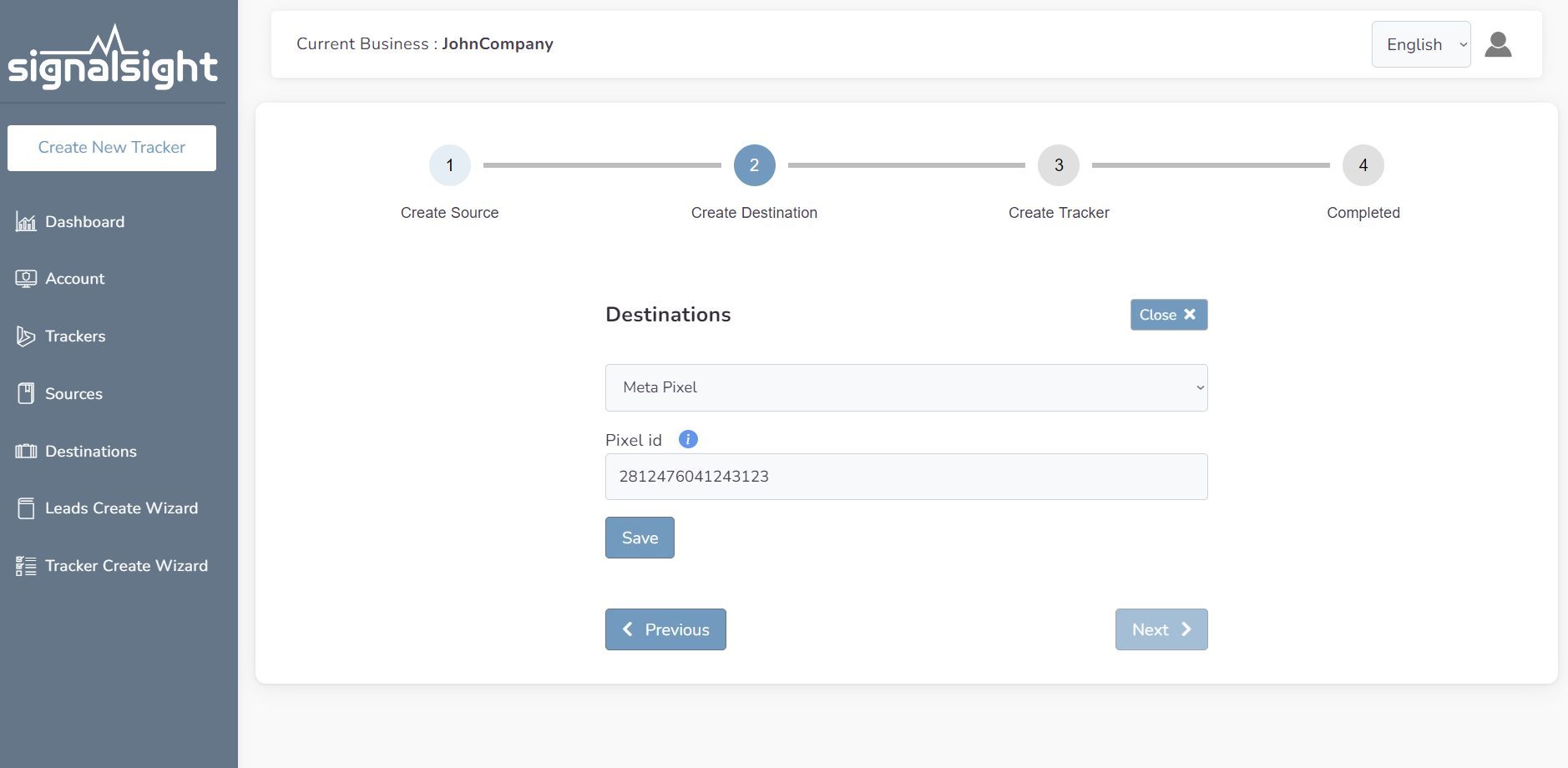Viewport: 1568px width, 768px height.
Task: Open Destinations menu item
Action: coord(90,452)
